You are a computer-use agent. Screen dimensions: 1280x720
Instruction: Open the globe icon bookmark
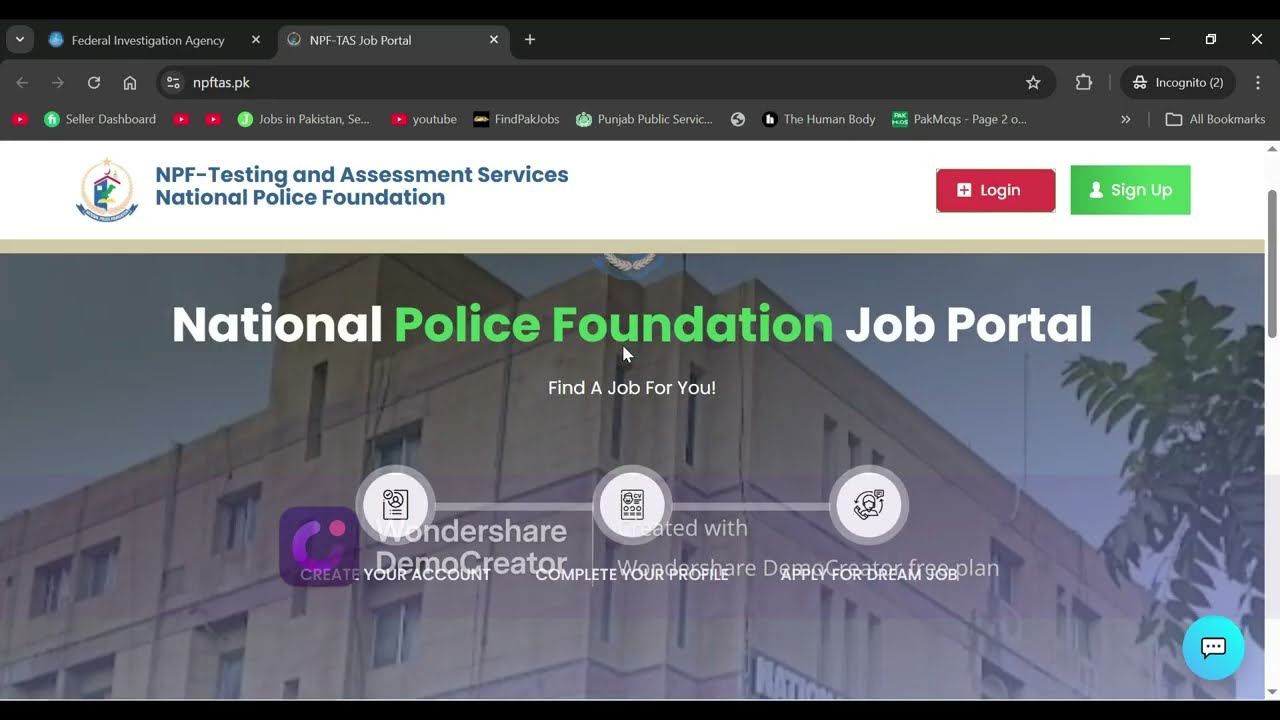(x=738, y=119)
